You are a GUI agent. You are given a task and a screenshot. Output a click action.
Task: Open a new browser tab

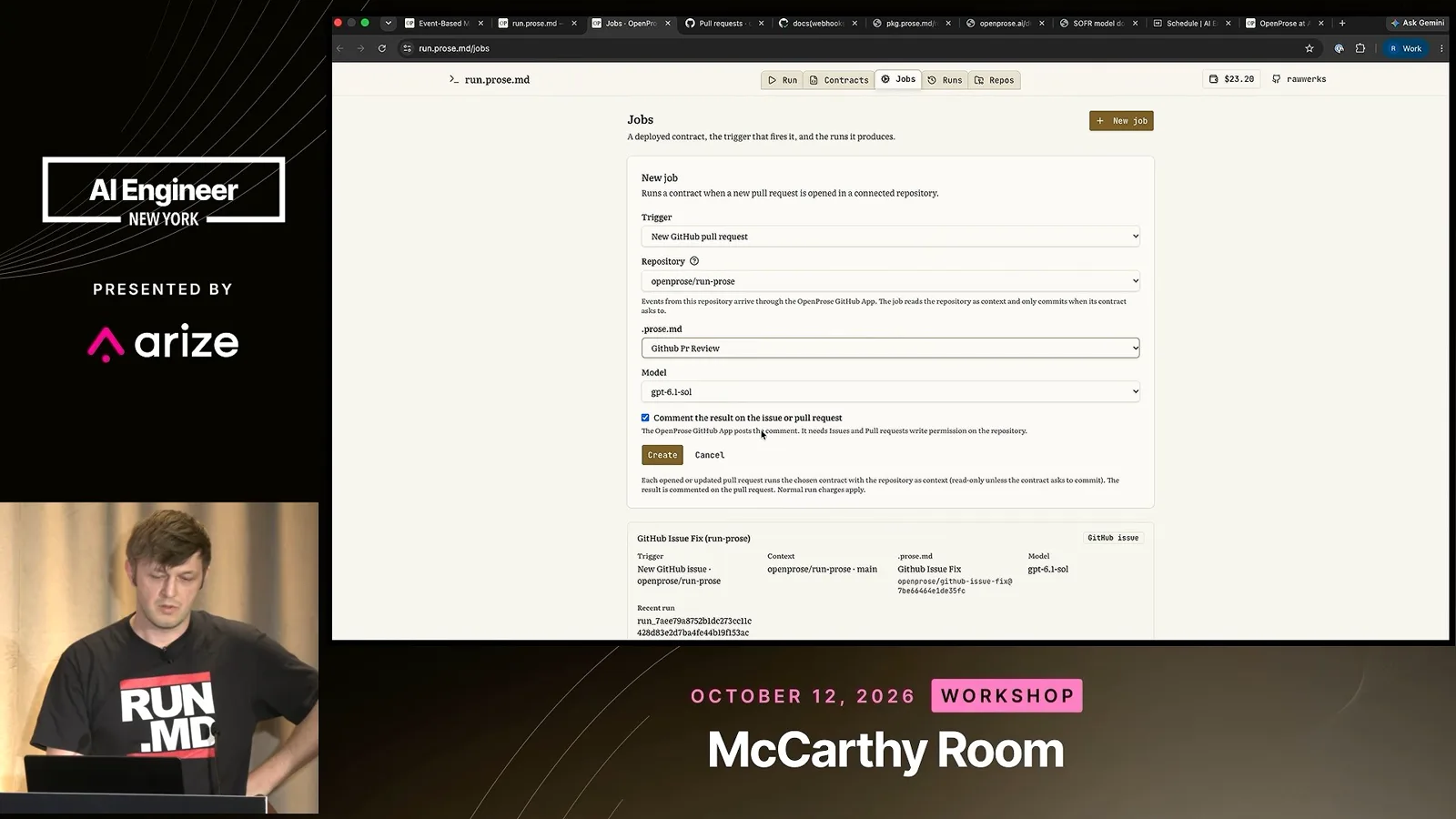tap(1342, 23)
